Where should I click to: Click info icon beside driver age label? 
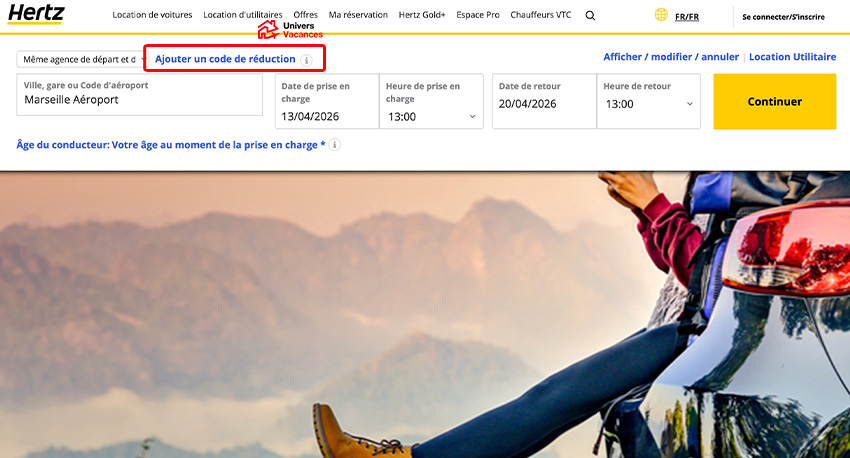(x=335, y=145)
